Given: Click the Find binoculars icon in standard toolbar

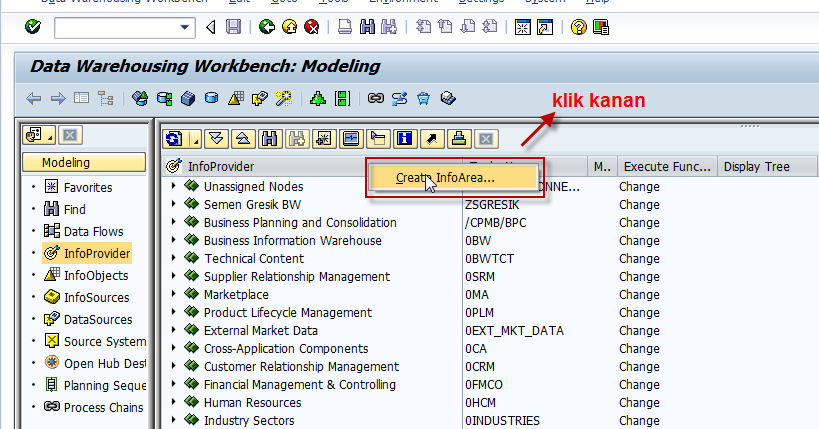Looking at the screenshot, I should point(367,27).
